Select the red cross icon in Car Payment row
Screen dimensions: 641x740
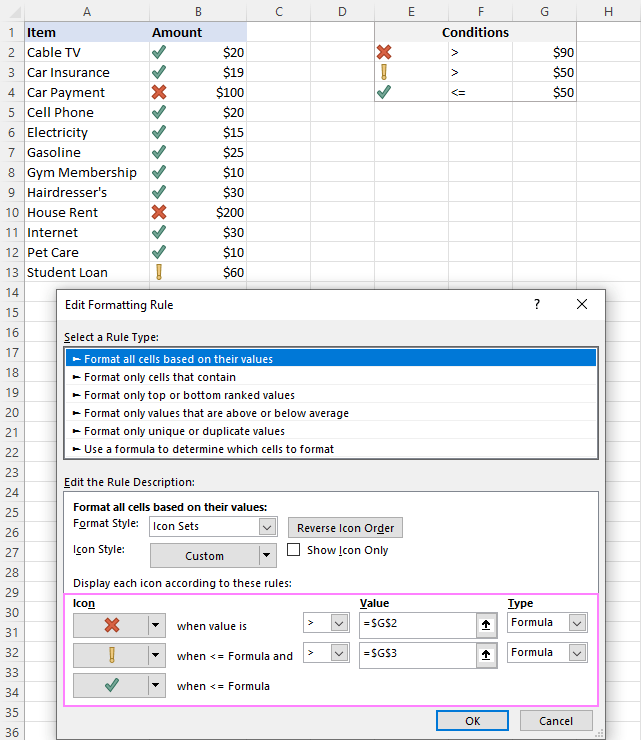click(159, 92)
